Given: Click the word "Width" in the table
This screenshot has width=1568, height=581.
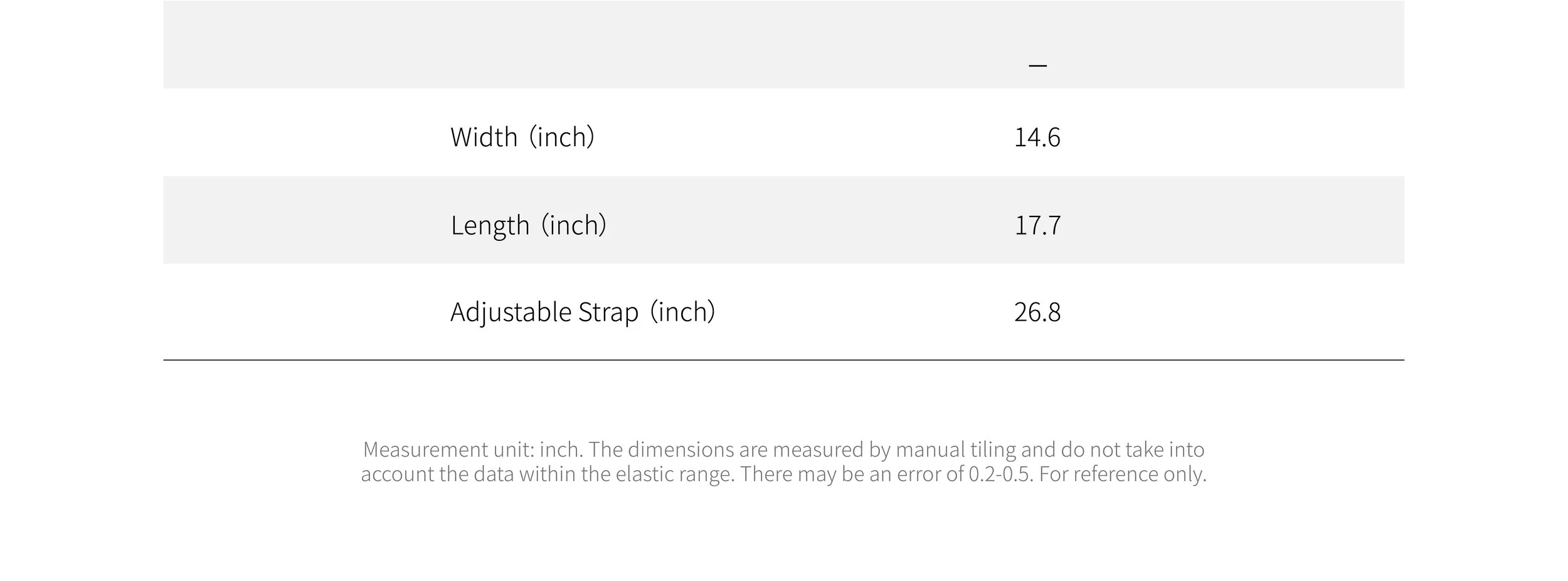Looking at the screenshot, I should (x=484, y=137).
